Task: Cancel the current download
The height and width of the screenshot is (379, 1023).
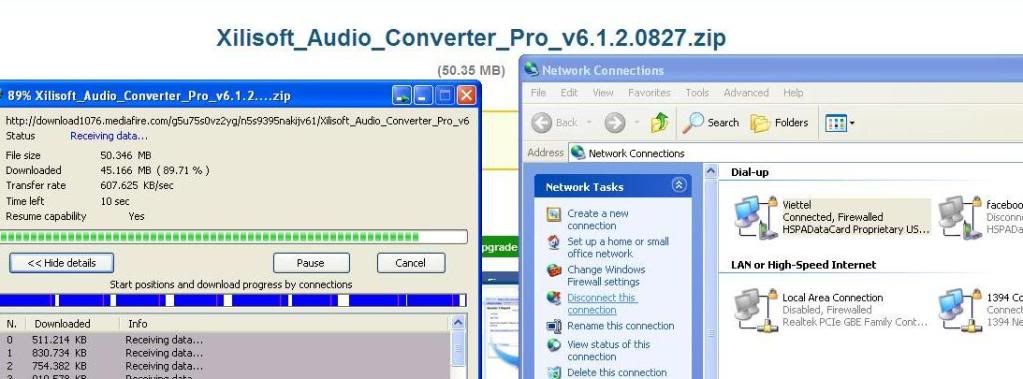Action: click(x=410, y=263)
